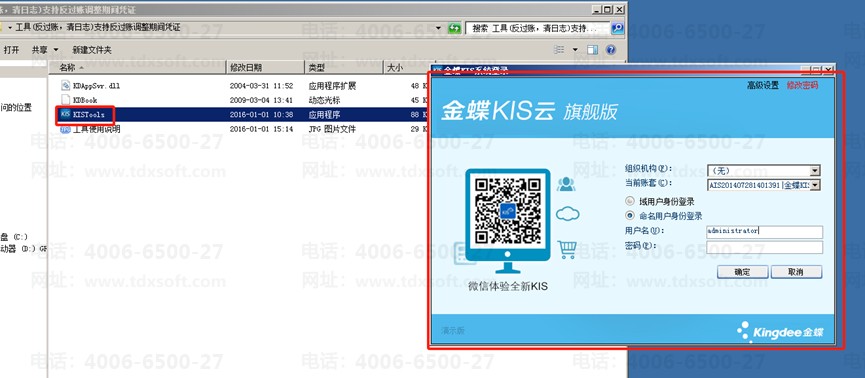Click the 确定 button in login dialog
The width and height of the screenshot is (865, 378).
[743, 272]
